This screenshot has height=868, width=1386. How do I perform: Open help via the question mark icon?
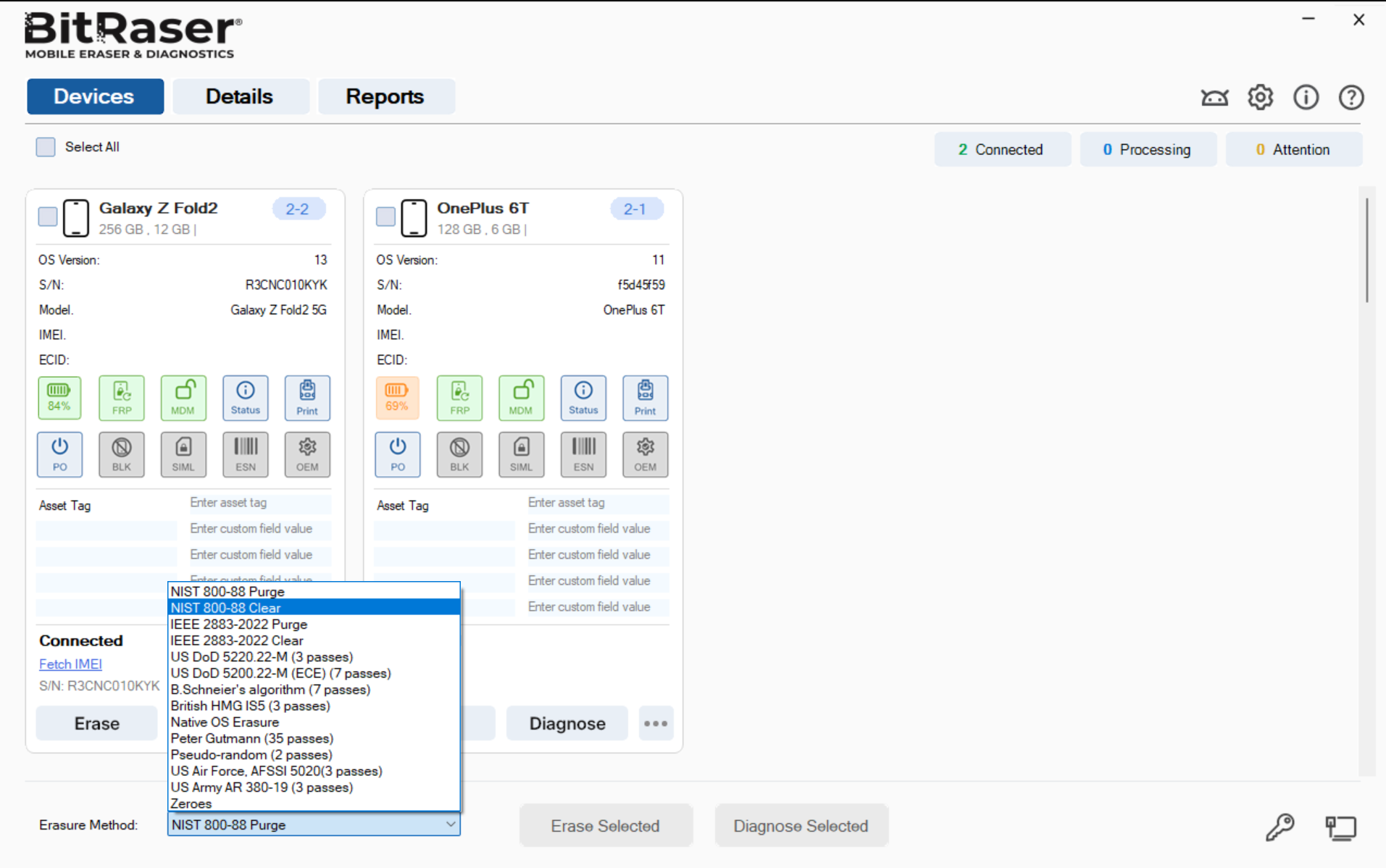(1351, 97)
